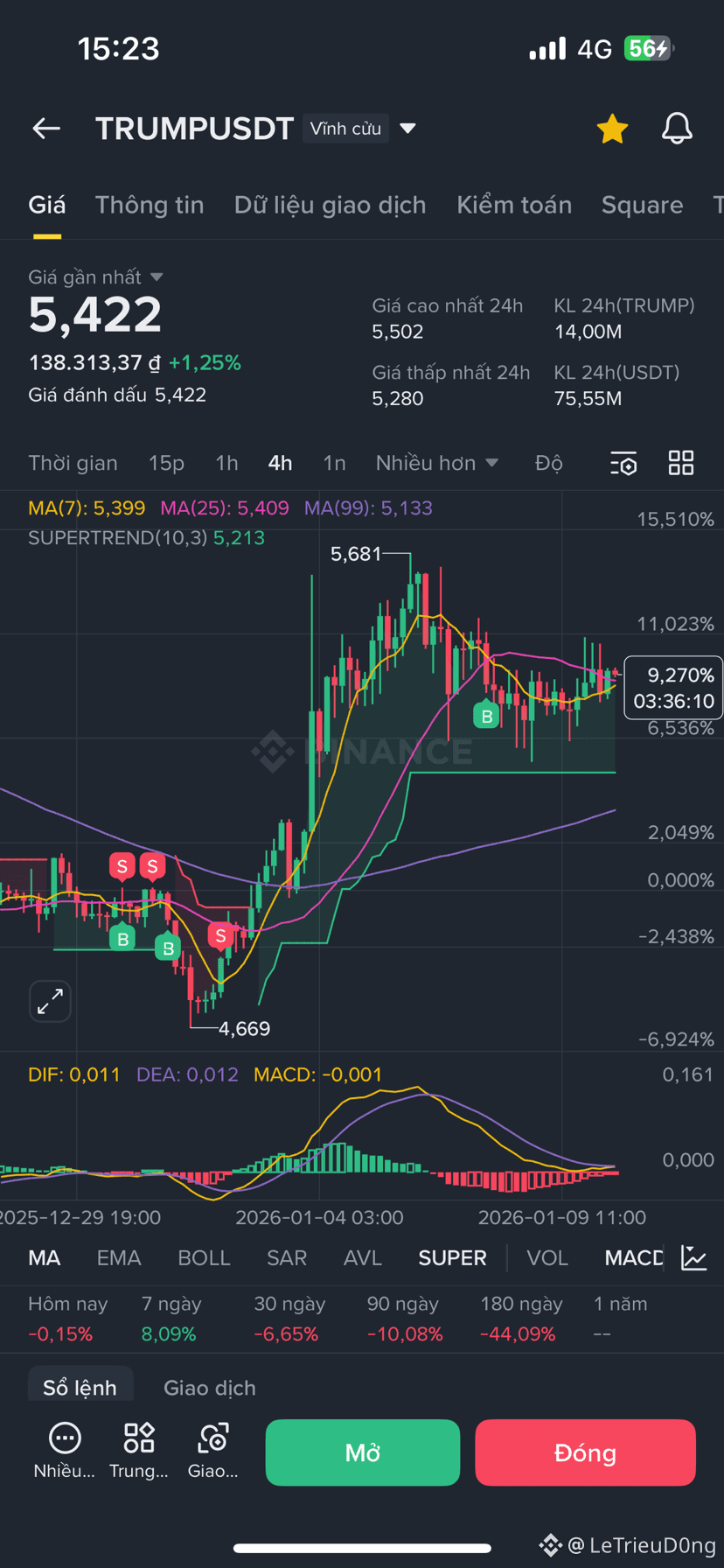Image resolution: width=724 pixels, height=1568 pixels.
Task: Toggle the VOL sub-indicator
Action: [547, 1258]
